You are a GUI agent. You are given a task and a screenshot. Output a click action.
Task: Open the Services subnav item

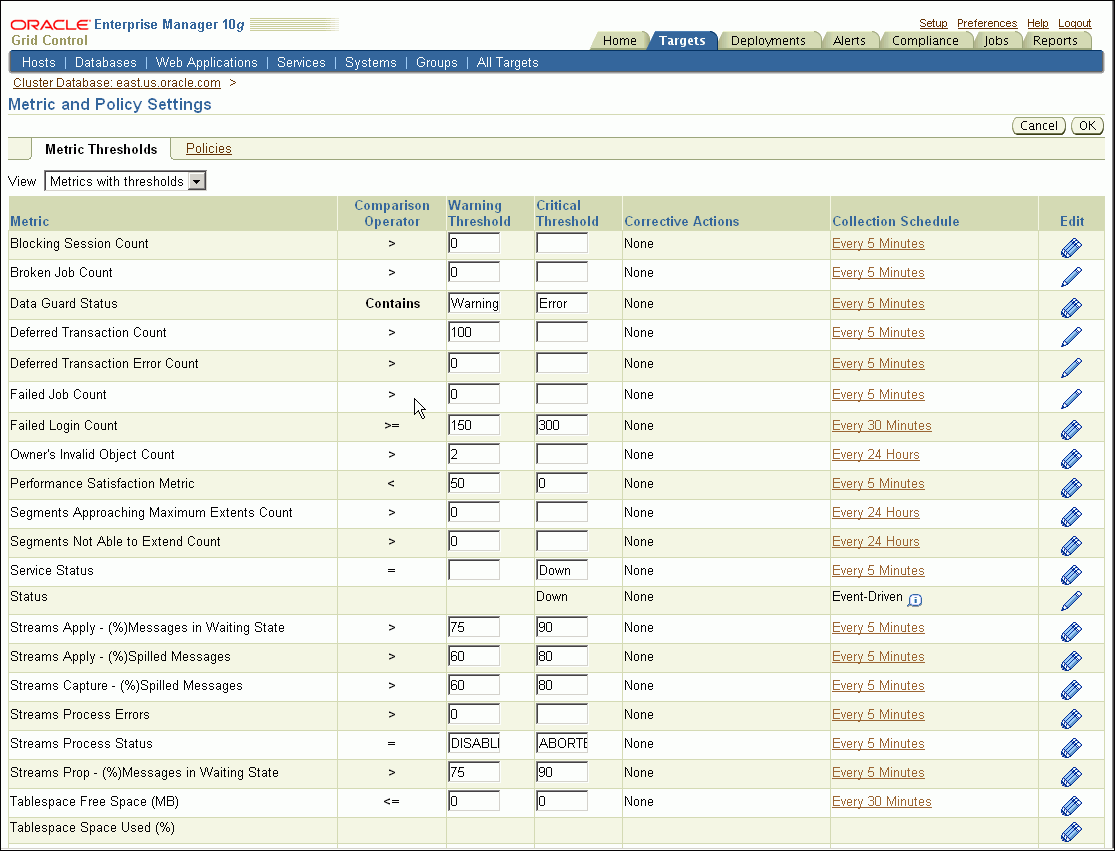[x=301, y=63]
